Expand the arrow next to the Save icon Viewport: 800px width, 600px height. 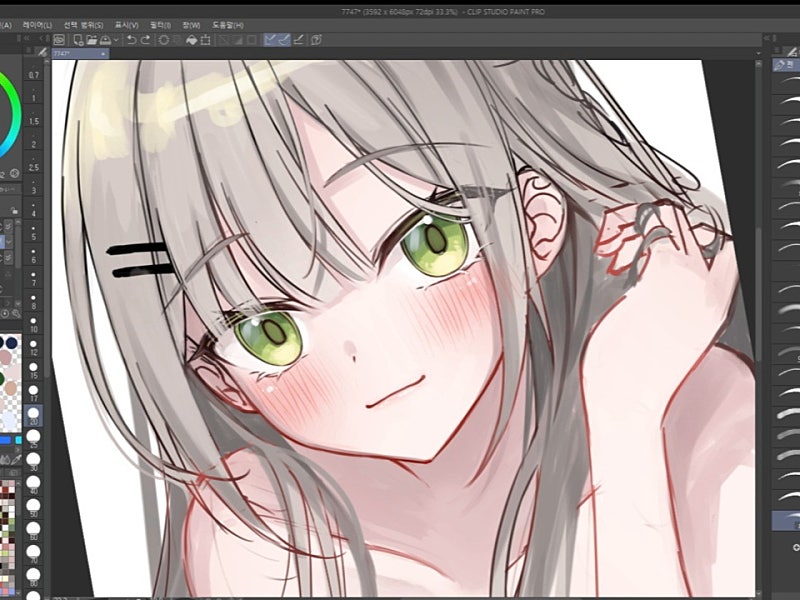pos(116,40)
